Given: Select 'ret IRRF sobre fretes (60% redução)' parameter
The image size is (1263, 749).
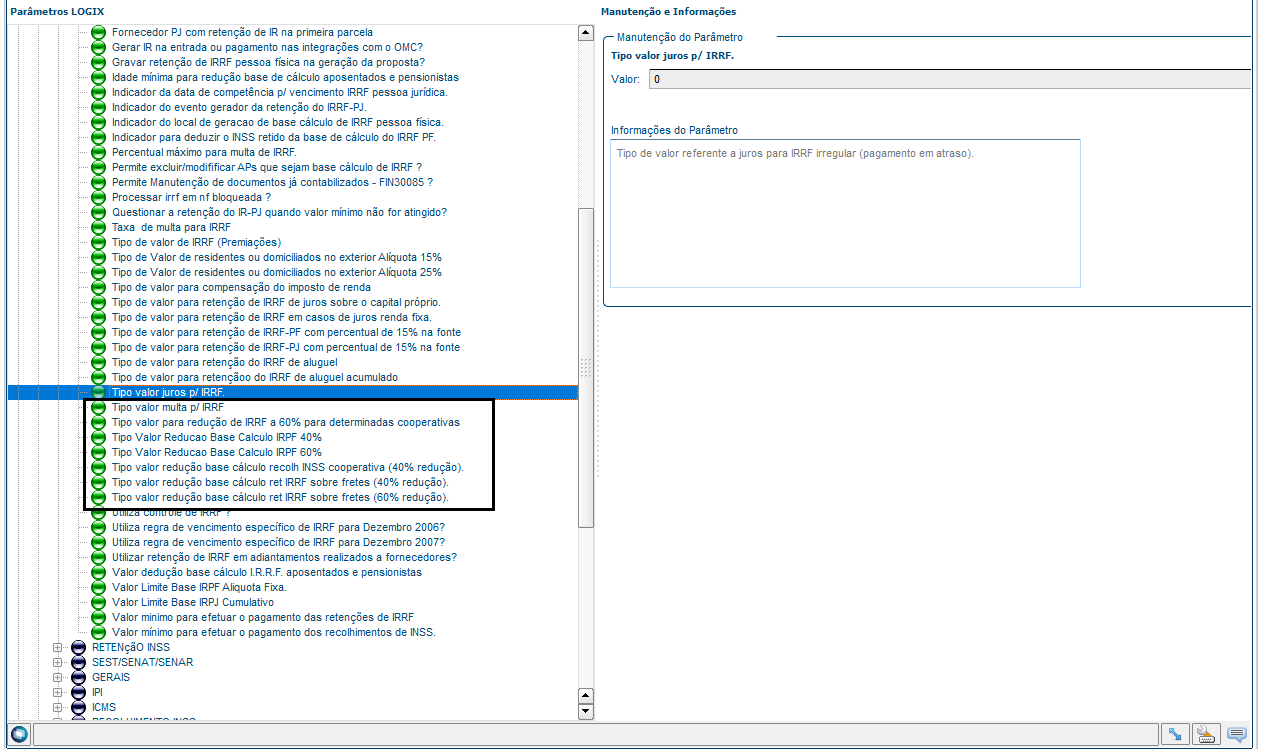Looking at the screenshot, I should [280, 497].
